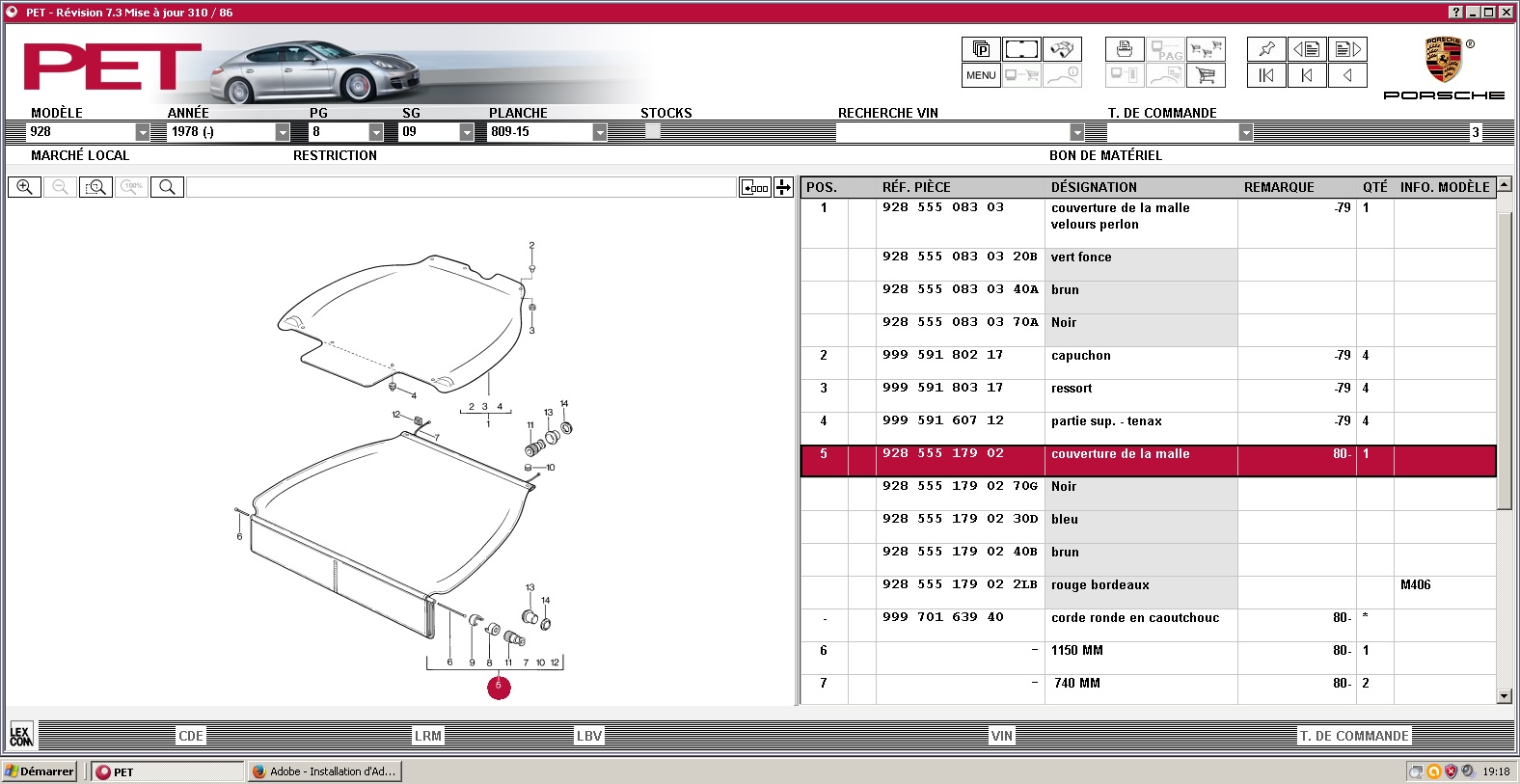Viewport: 1520px width, 784px height.
Task: Click the parts list scroll down arrow
Action: (x=1505, y=696)
